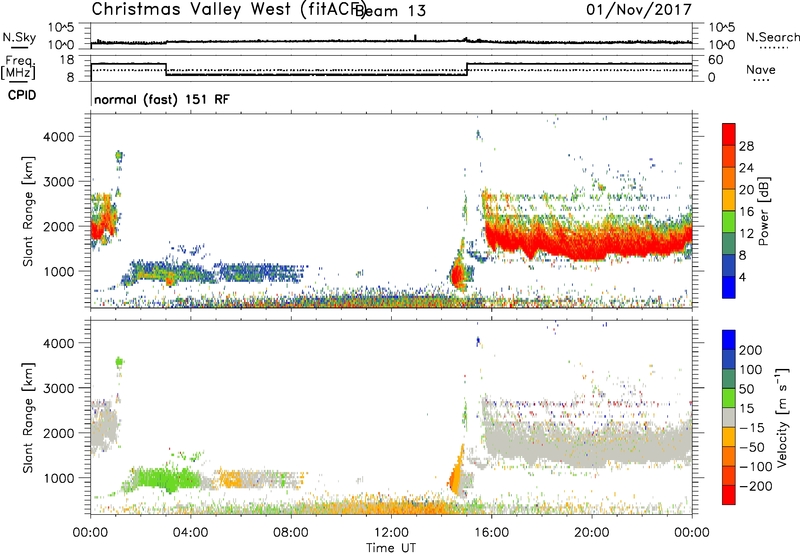This screenshot has height=554, width=800.
Task: Select green 12-16 dB power colorbar segment
Action: [729, 222]
